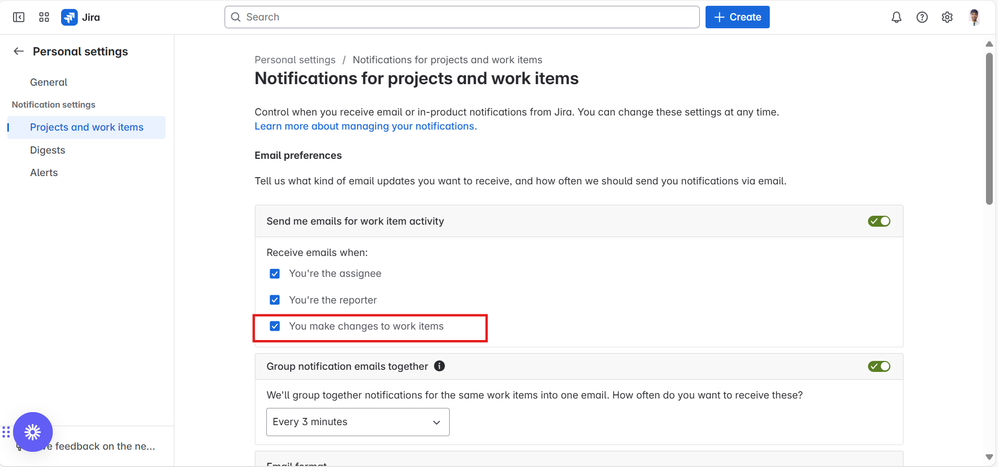This screenshot has height=467, width=998.
Task: Select Alerts in the sidebar
Action: (x=44, y=173)
